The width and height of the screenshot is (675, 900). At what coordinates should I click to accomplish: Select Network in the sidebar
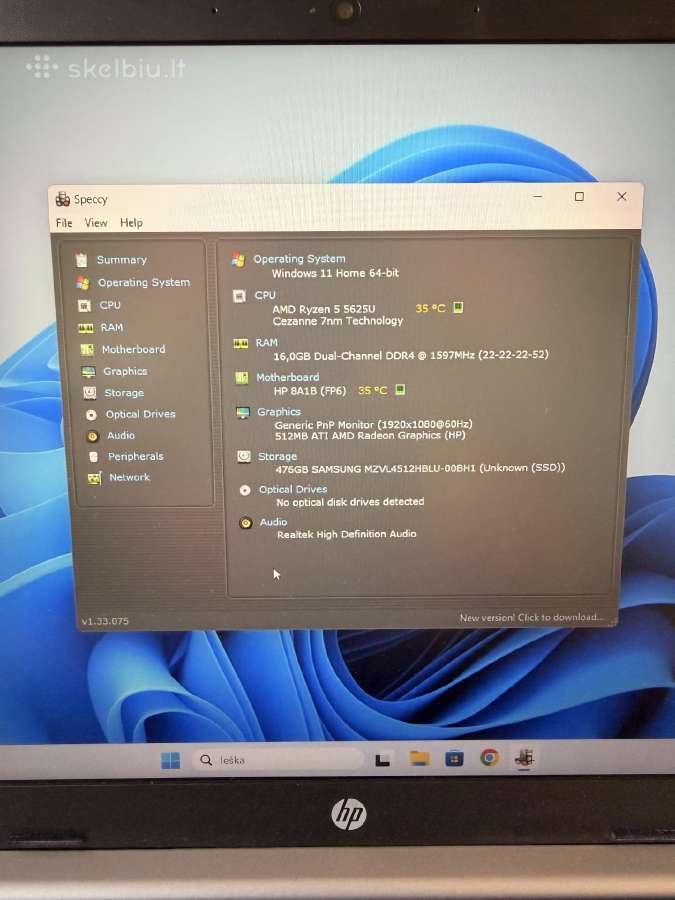(130, 477)
